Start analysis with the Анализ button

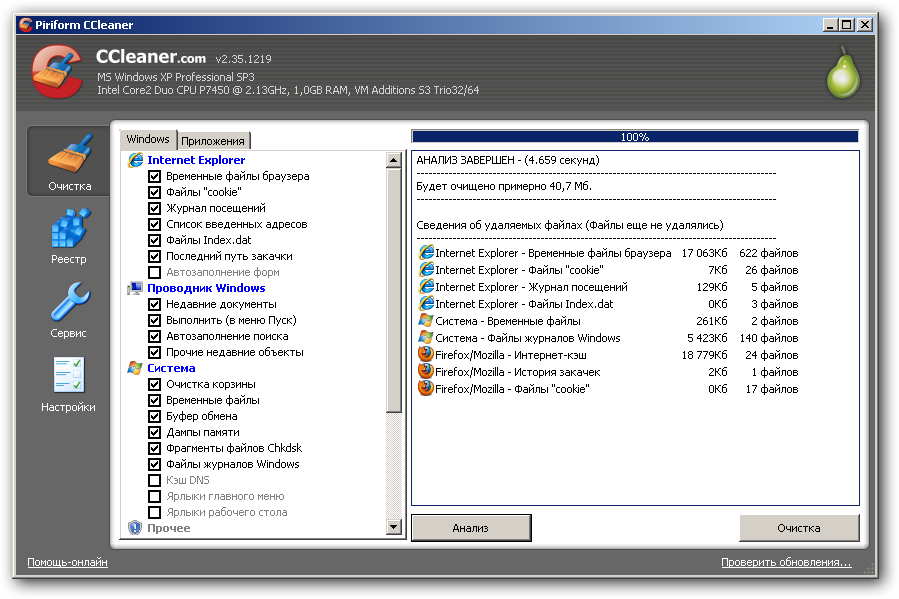tap(471, 528)
